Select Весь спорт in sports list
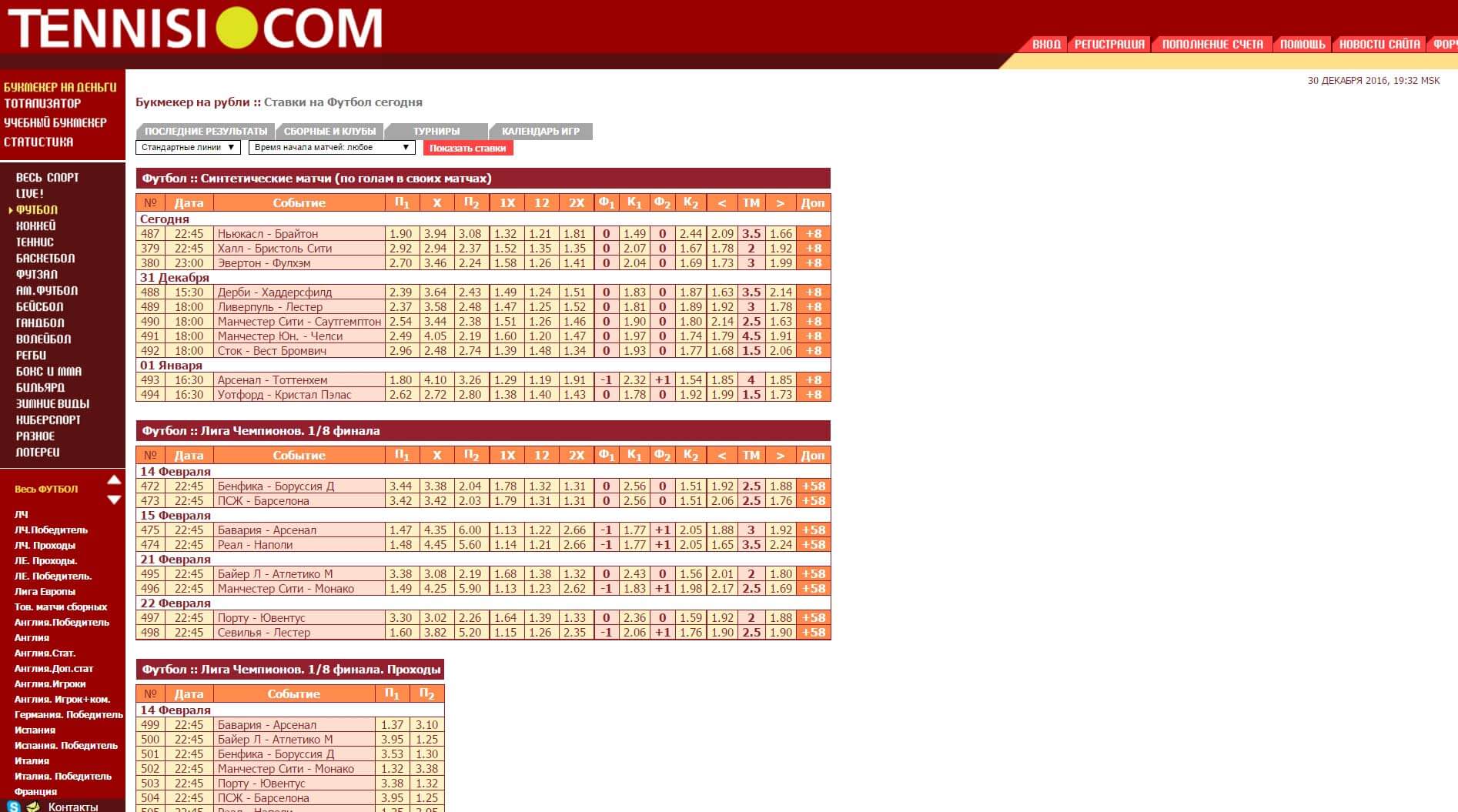 coord(48,177)
